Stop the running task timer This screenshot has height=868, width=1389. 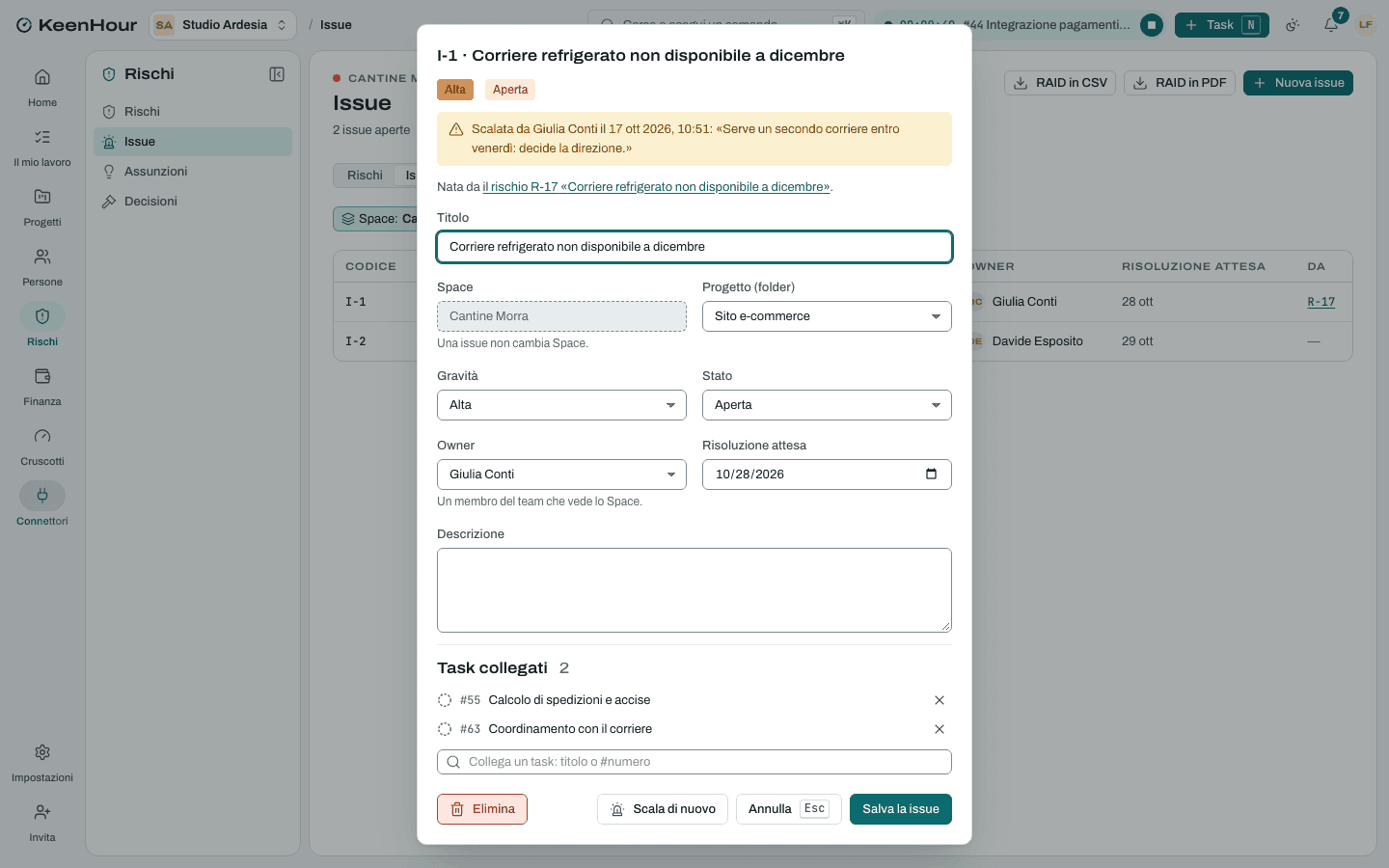click(1152, 25)
